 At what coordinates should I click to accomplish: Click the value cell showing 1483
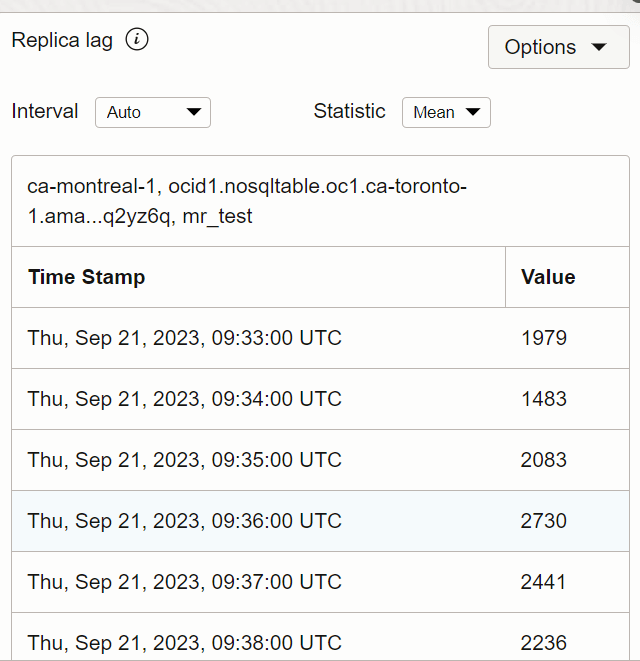[x=544, y=399]
